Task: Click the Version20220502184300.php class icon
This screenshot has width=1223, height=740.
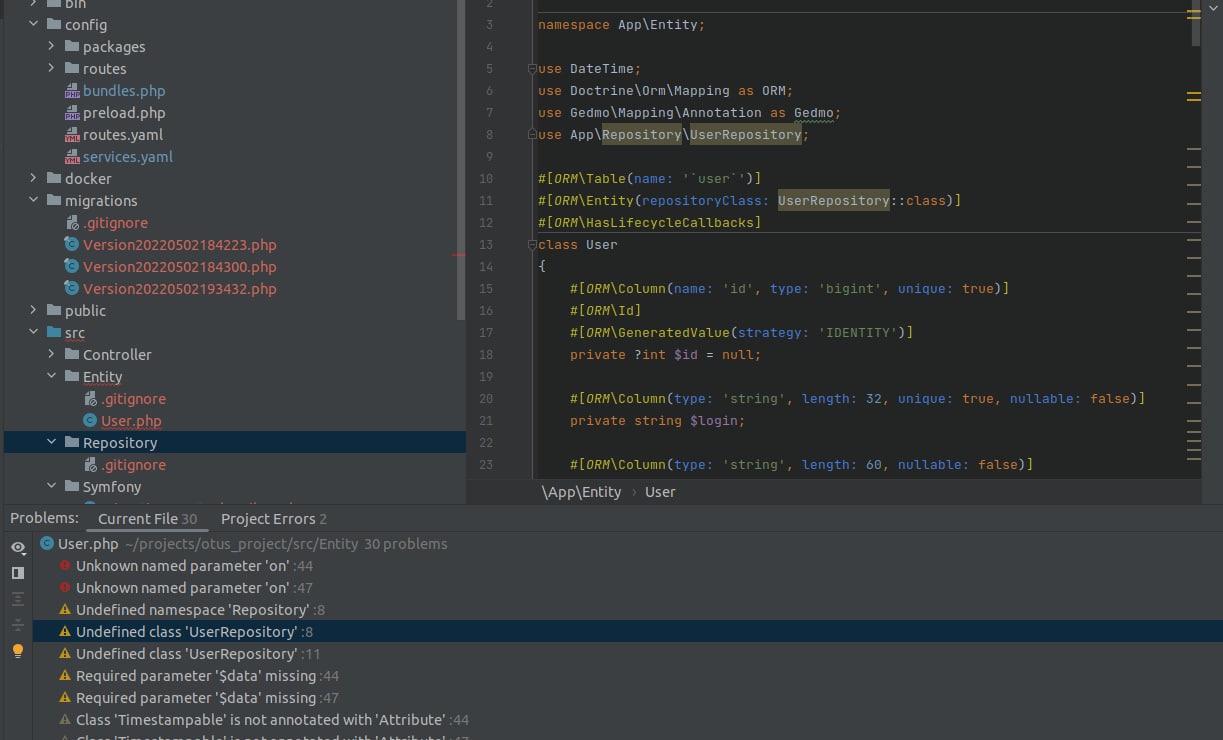Action: click(72, 267)
